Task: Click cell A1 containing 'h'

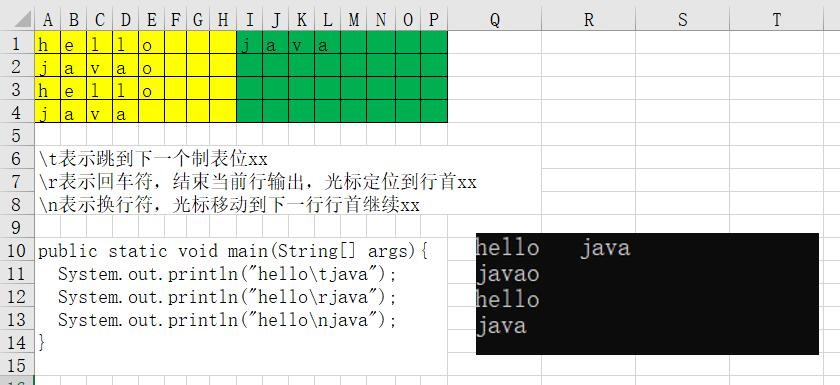Action: point(48,42)
